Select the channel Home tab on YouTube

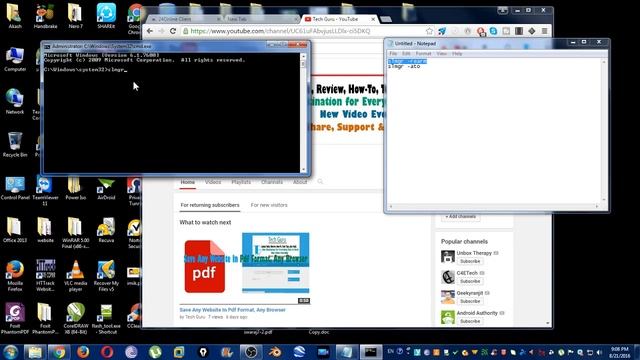click(x=188, y=182)
